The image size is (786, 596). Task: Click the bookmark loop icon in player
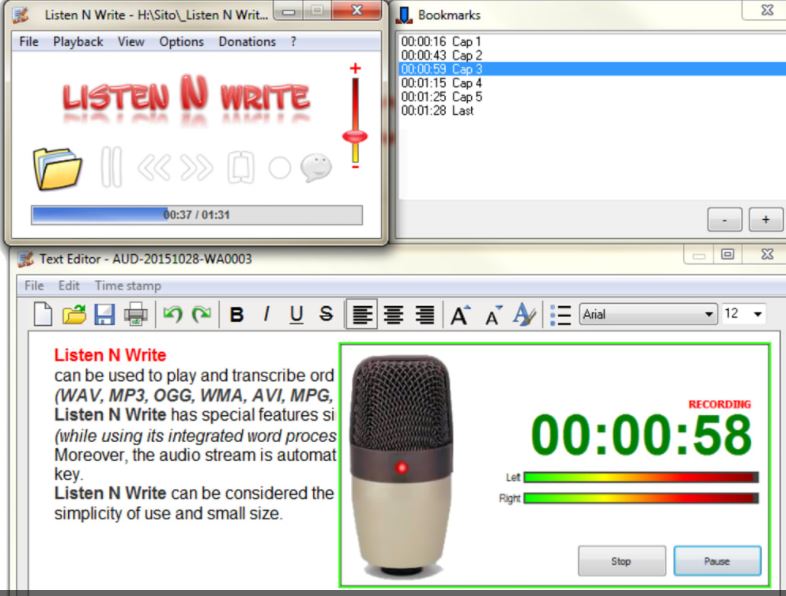coord(241,167)
